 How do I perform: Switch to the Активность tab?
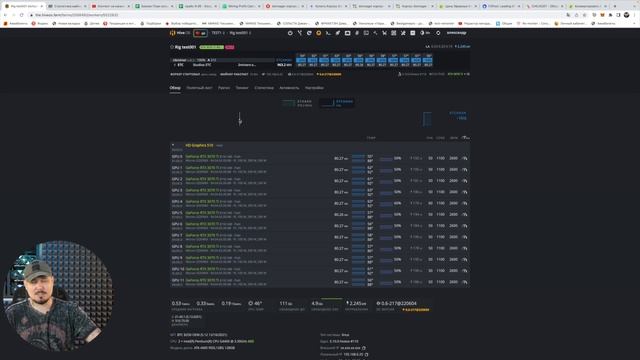tap(289, 88)
